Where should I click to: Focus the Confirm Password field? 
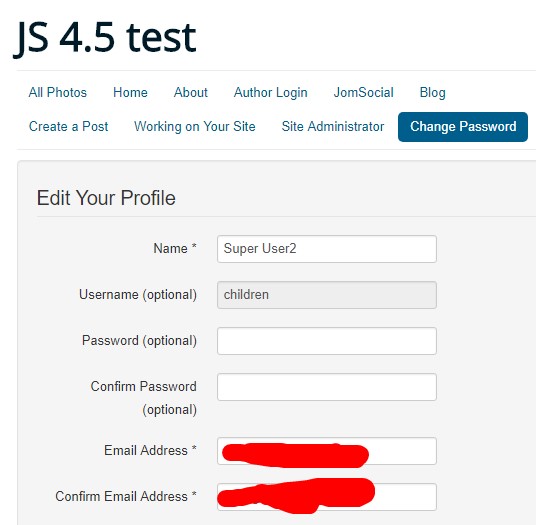(x=327, y=387)
